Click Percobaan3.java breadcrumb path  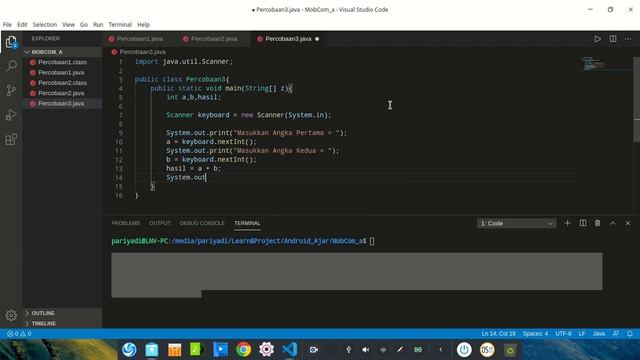(x=142, y=52)
